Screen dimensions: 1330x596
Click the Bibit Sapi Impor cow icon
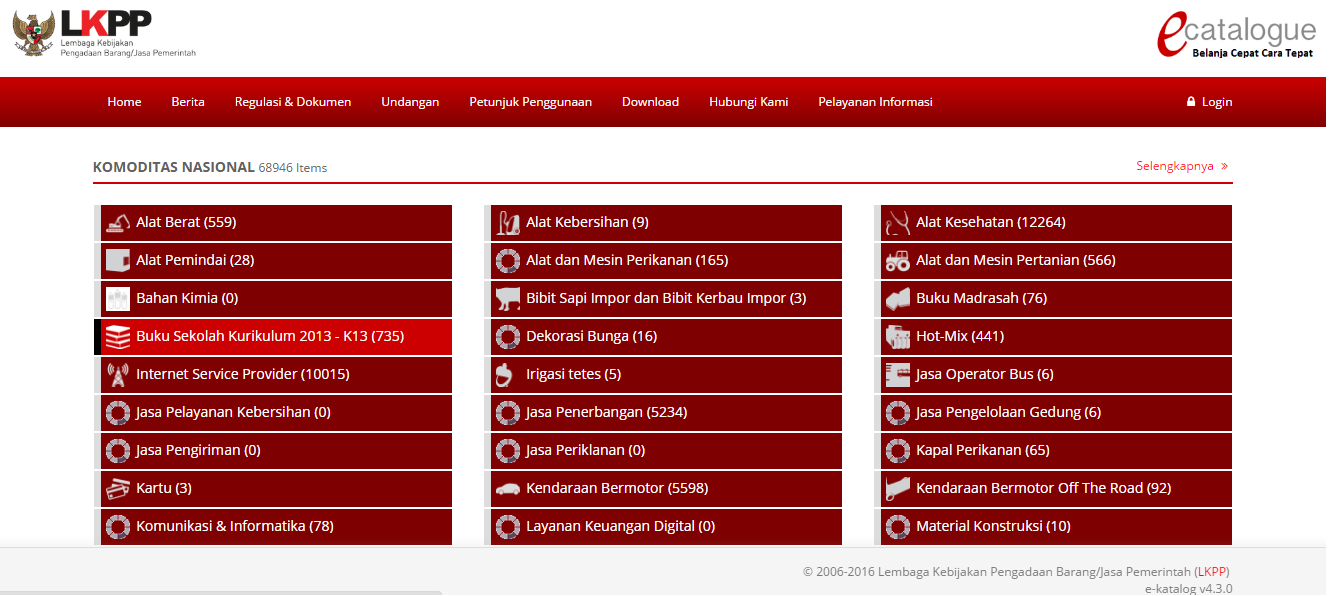(x=508, y=299)
